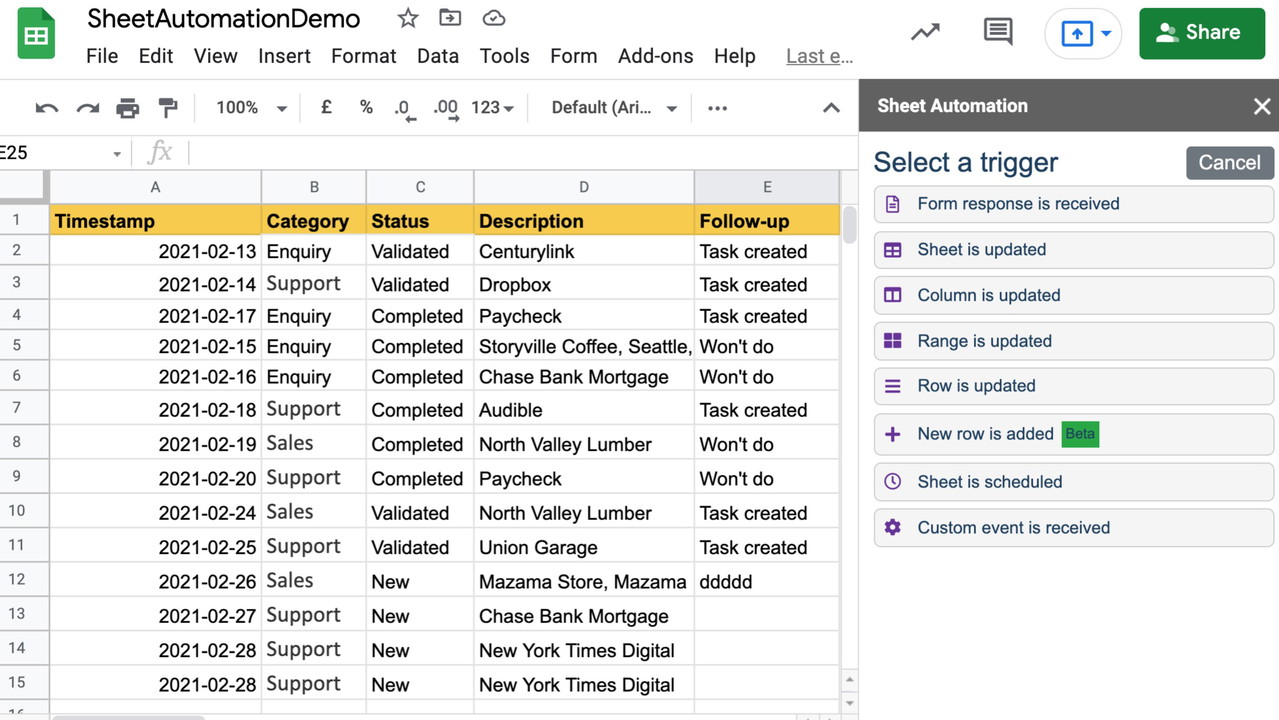Click the redo arrow in toolbar

point(88,108)
